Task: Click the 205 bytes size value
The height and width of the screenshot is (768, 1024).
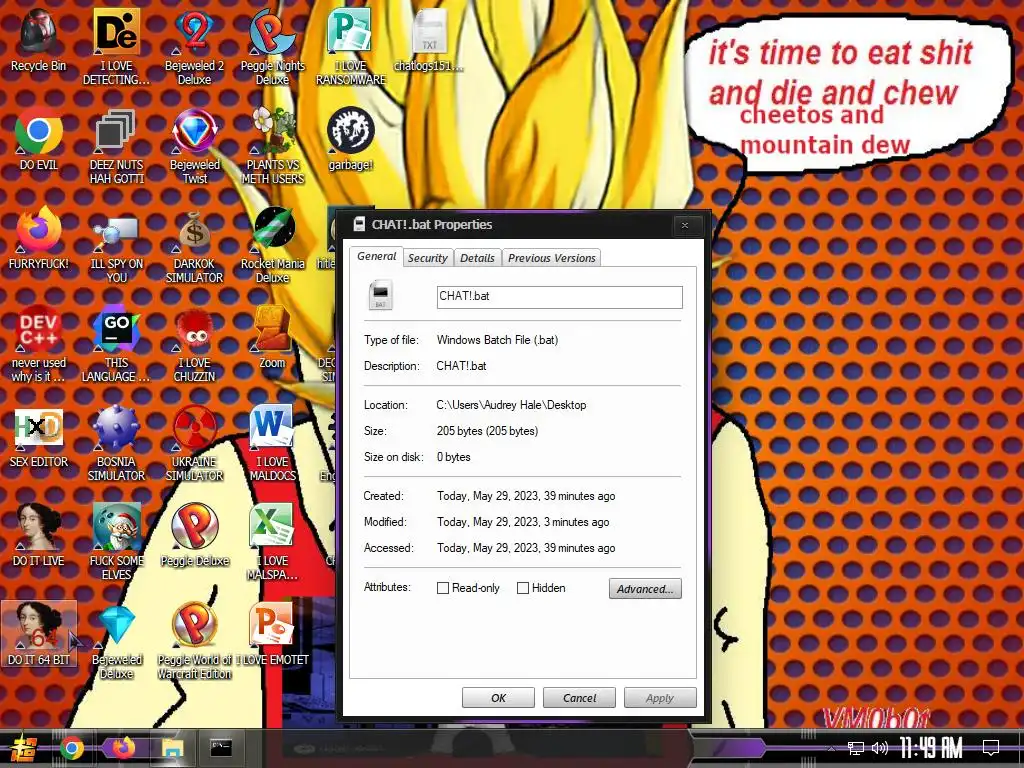Action: (487, 431)
